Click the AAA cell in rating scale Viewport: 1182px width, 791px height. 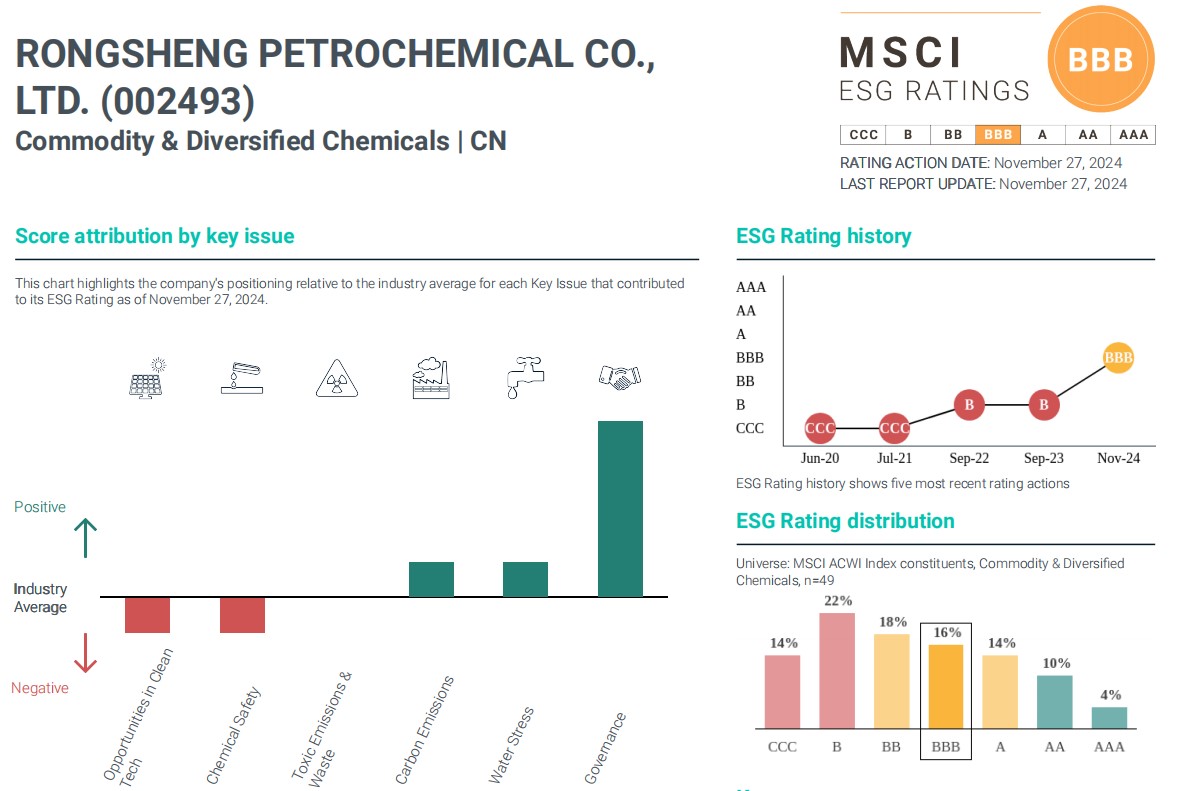tap(1133, 134)
